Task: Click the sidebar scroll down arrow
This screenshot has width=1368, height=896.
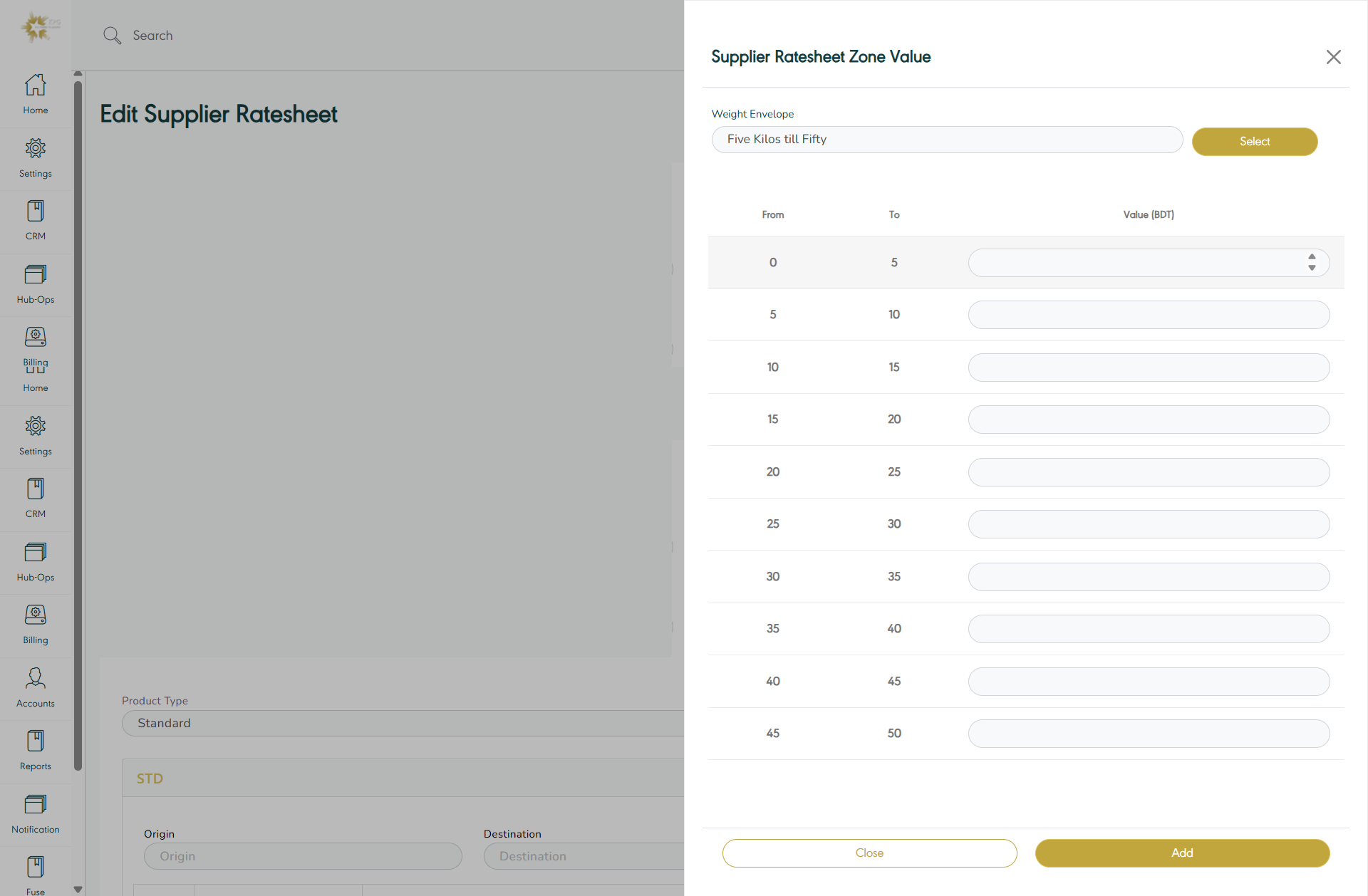Action: (78, 889)
